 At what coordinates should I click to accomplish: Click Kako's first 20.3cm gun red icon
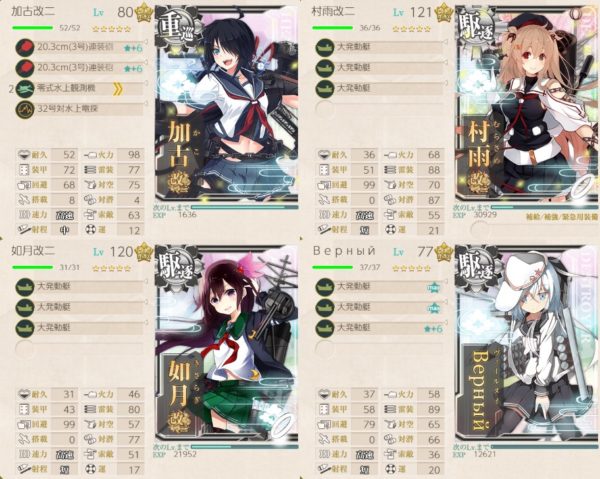(x=25, y=47)
